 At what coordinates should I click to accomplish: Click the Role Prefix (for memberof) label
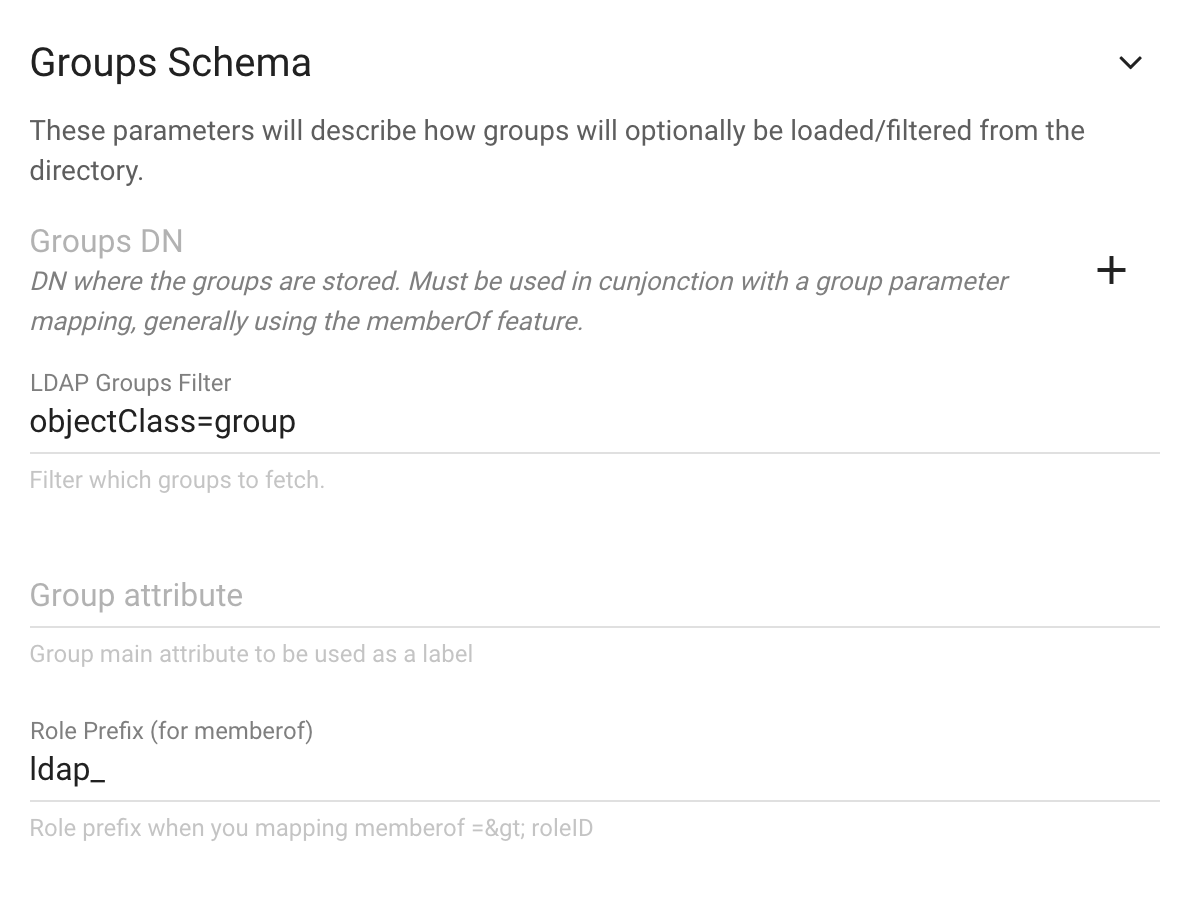click(x=171, y=731)
